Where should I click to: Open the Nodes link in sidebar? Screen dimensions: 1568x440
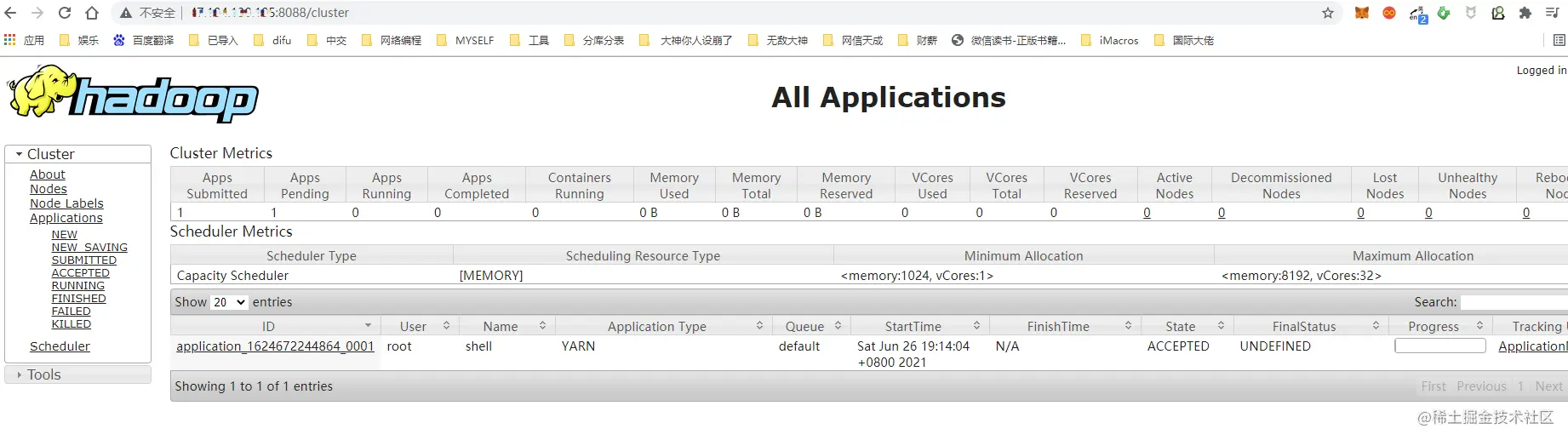pyautogui.click(x=49, y=189)
